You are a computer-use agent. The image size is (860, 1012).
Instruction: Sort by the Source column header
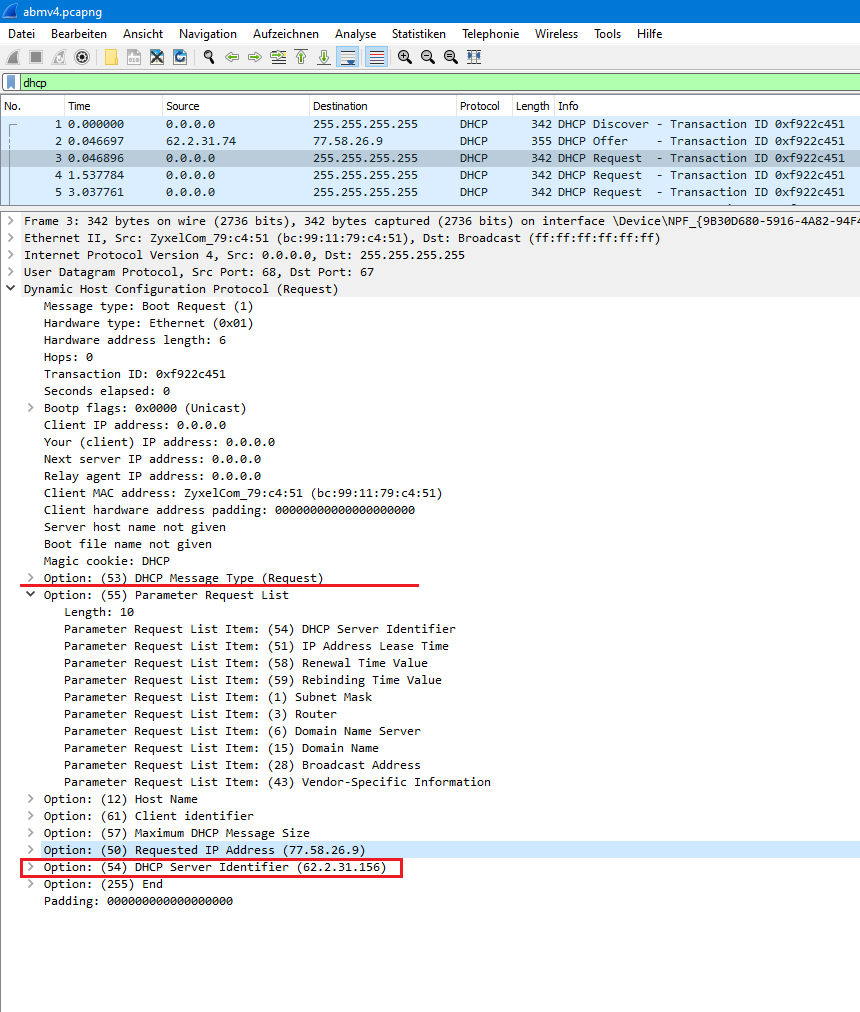tap(182, 106)
